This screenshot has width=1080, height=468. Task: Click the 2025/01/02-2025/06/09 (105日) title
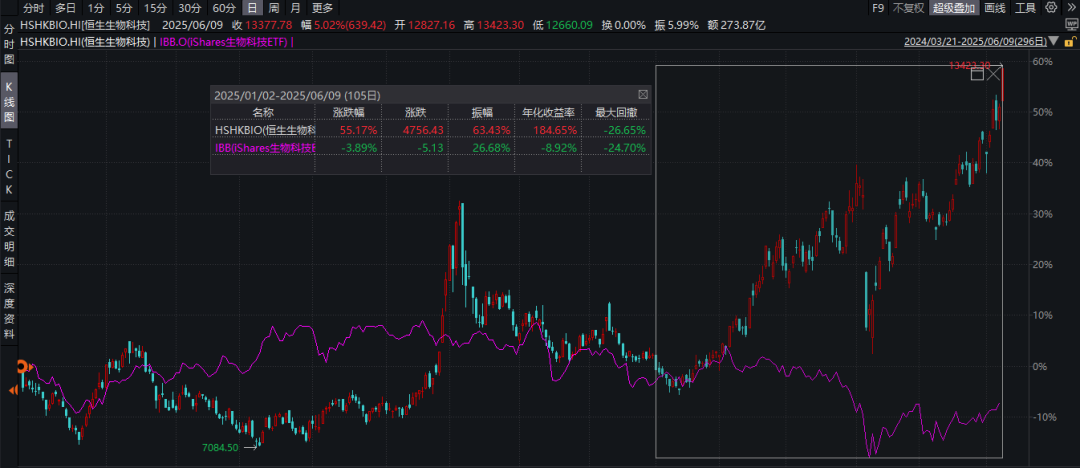coord(297,94)
